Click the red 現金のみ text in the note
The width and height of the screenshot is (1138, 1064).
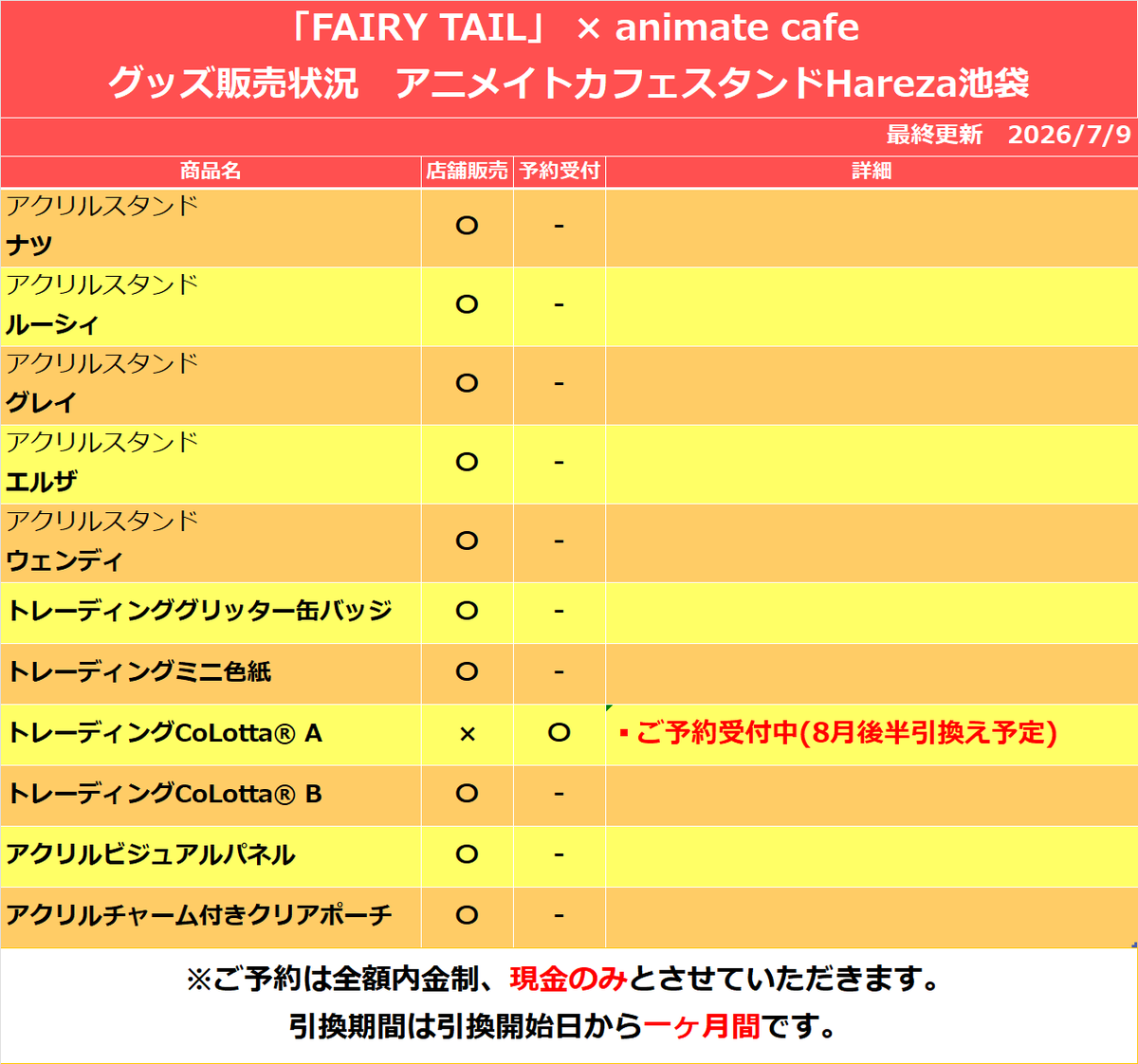click(569, 979)
